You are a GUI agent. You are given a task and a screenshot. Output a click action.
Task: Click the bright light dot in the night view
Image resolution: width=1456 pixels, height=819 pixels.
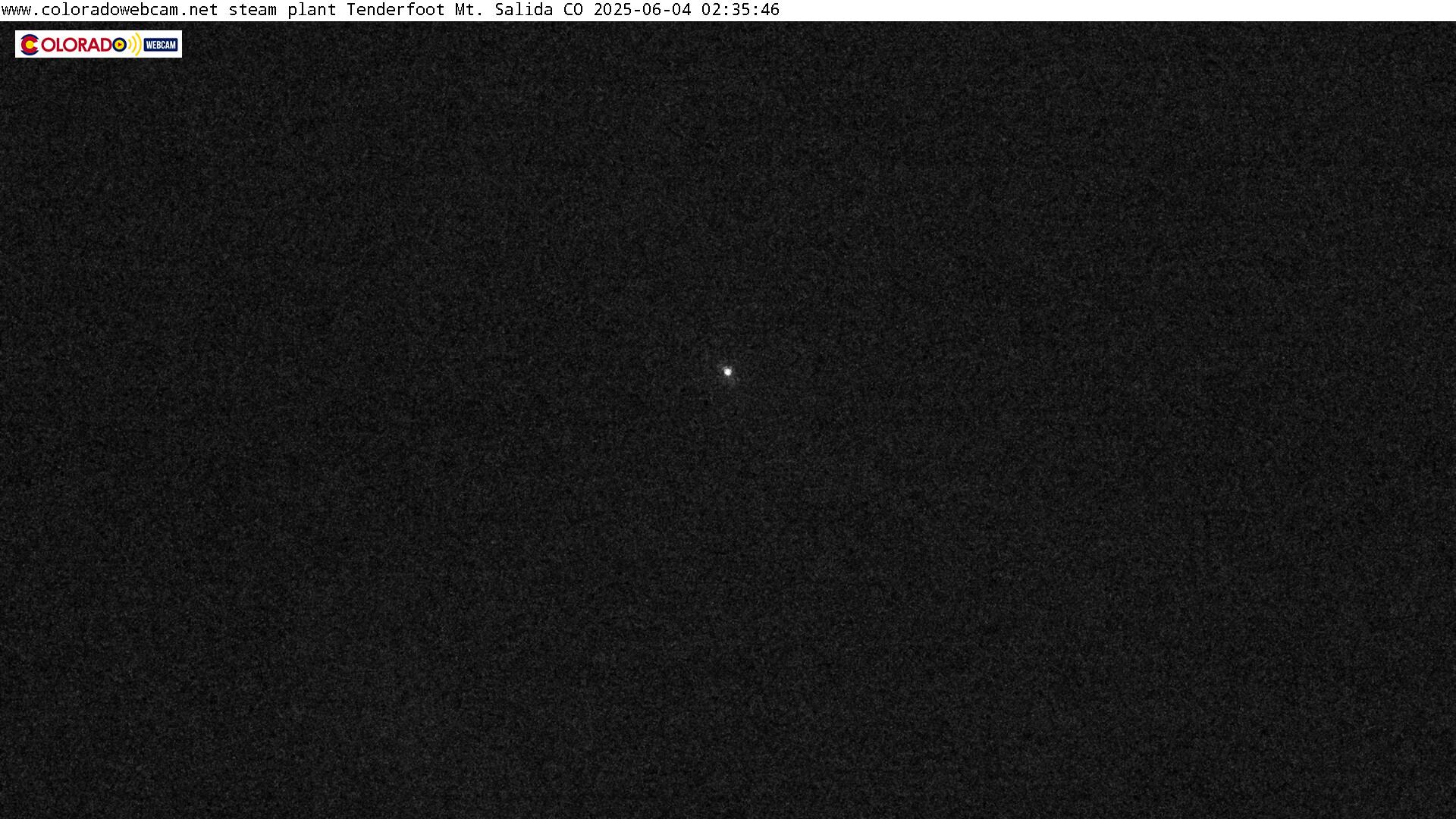click(727, 372)
